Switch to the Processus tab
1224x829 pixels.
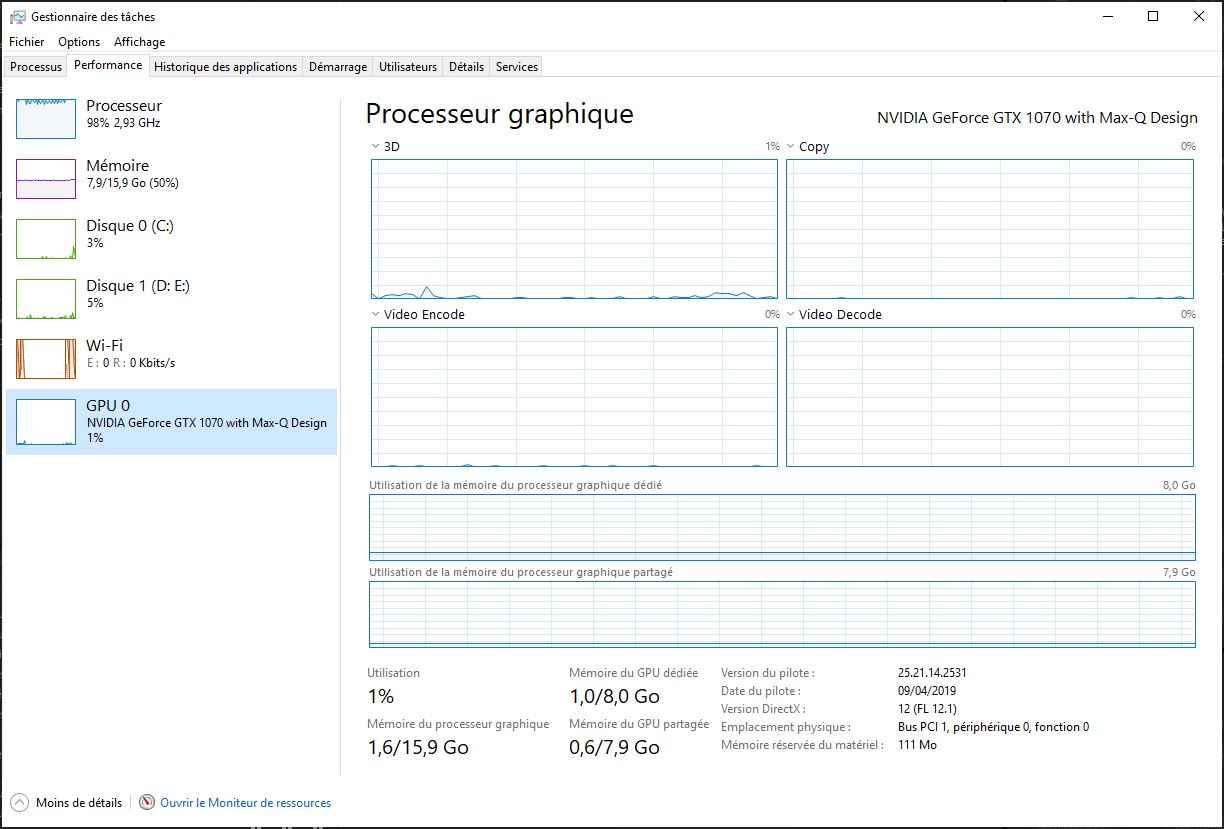[x=36, y=67]
